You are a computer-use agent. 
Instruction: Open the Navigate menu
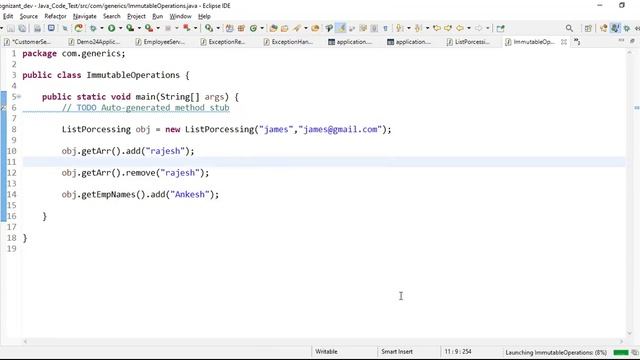pos(84,16)
